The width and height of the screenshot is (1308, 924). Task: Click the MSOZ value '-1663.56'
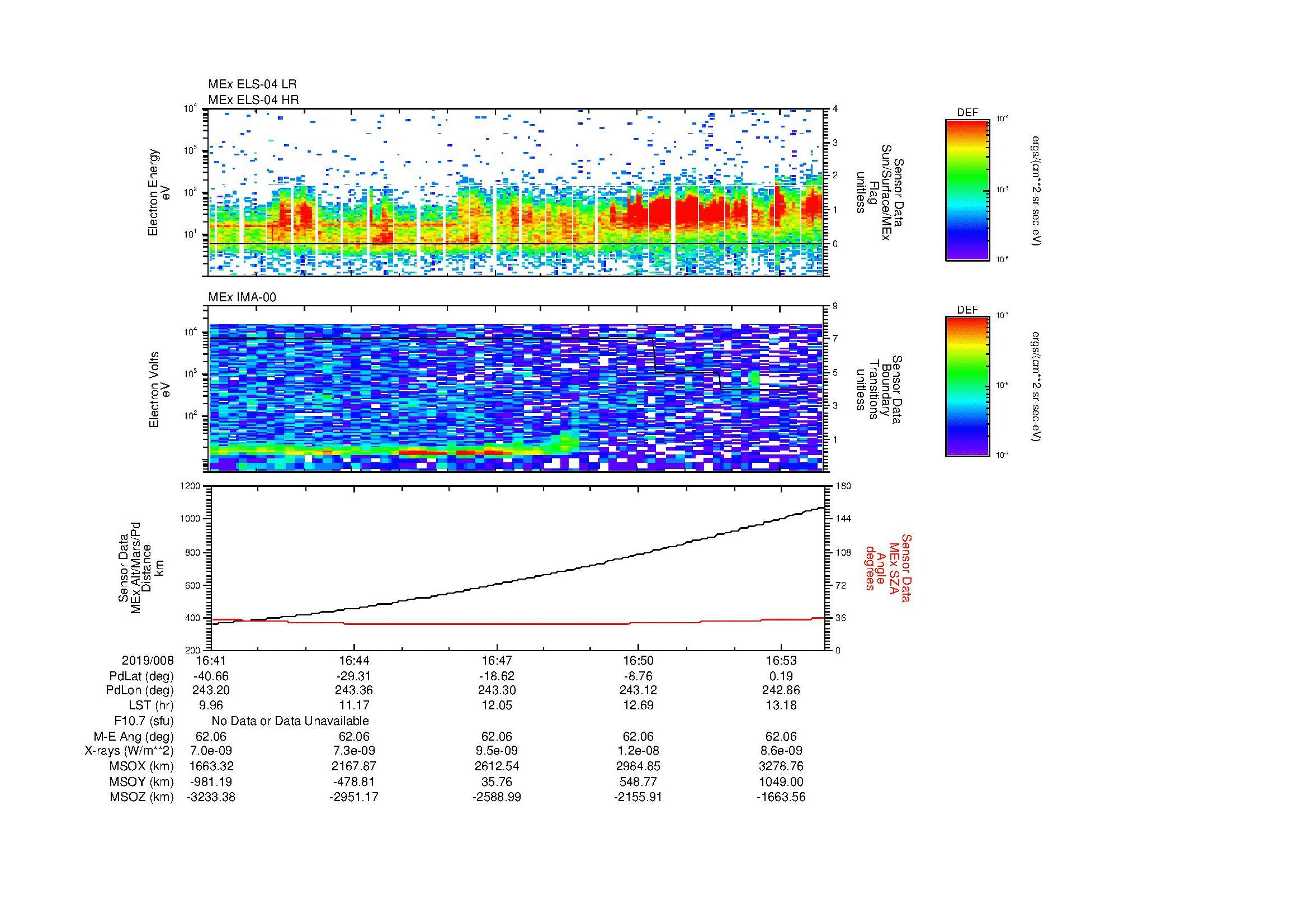coord(781,797)
